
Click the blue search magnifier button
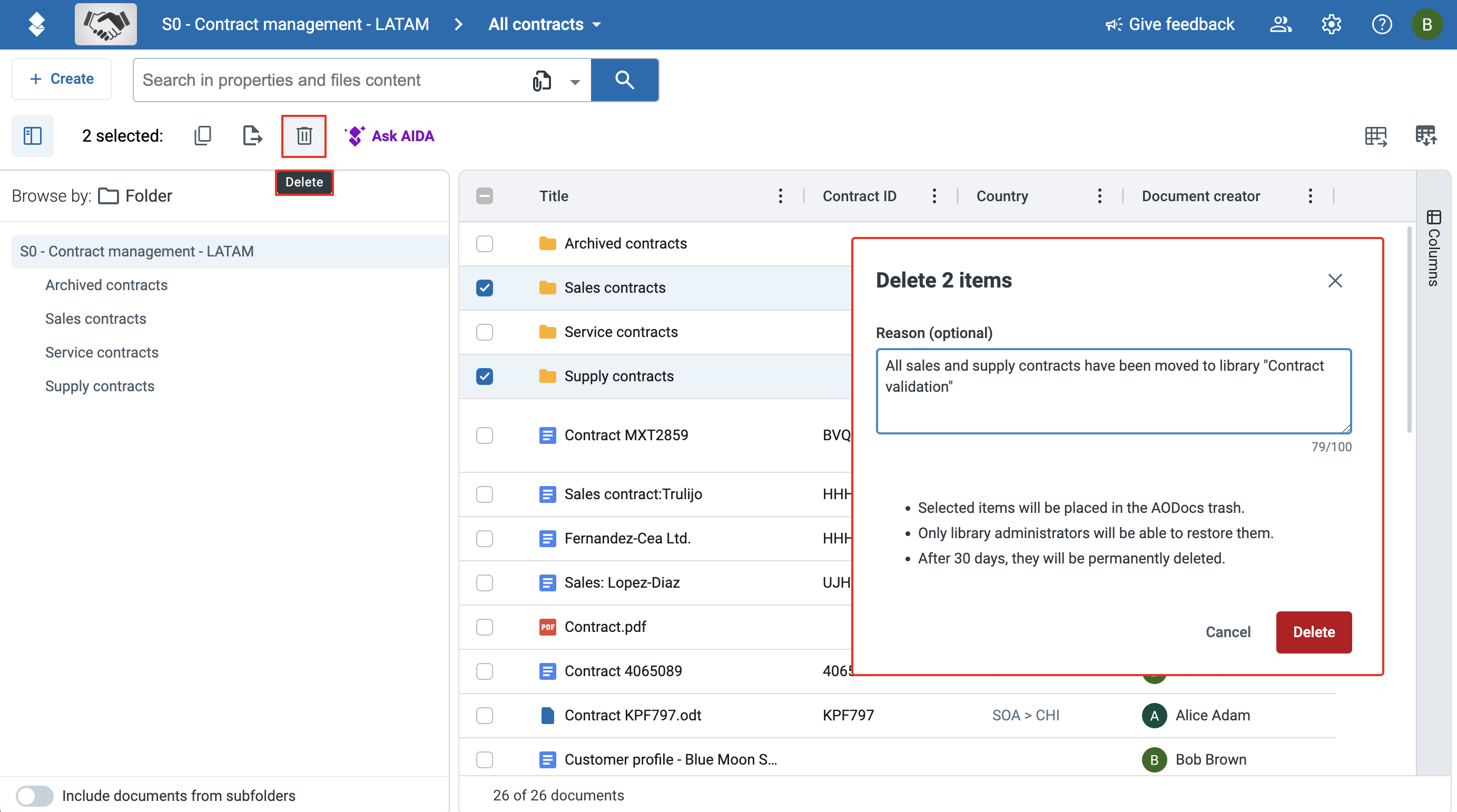624,80
